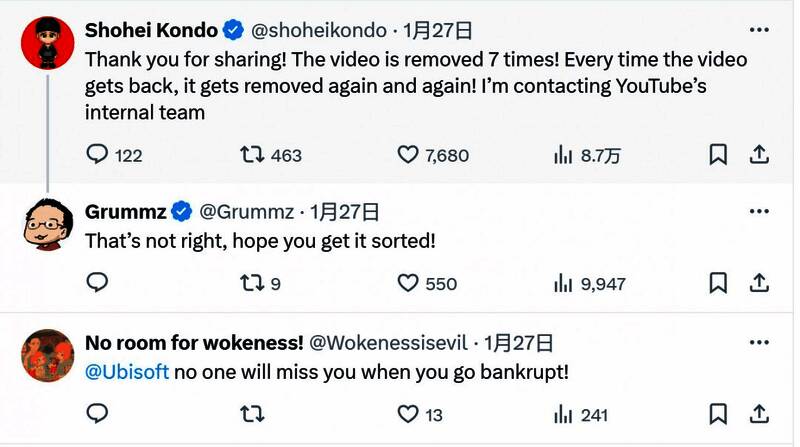This screenshot has height=447, width=800.
Task: Bookmark Grummz's reply
Action: click(718, 283)
